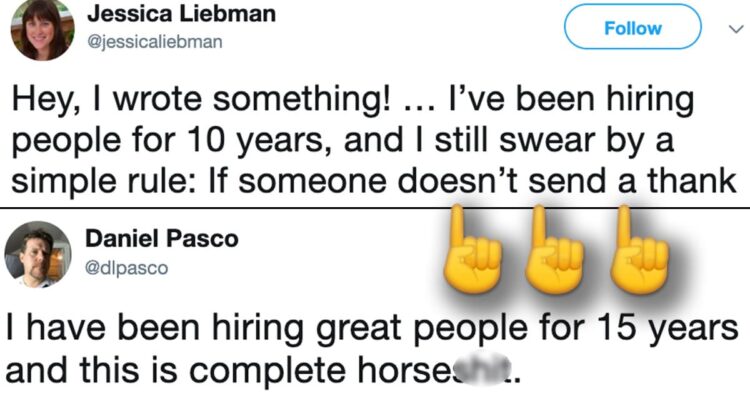Click the divider line between the two tweets
The height and width of the screenshot is (393, 750).
375,208
